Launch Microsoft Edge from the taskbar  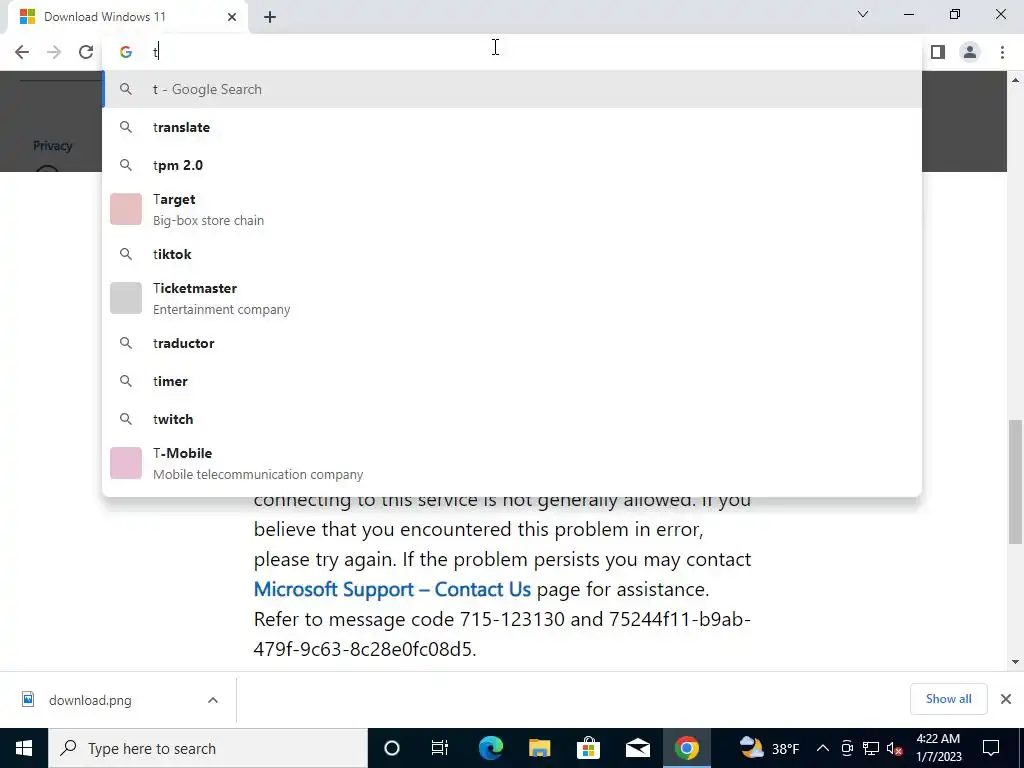(490, 748)
